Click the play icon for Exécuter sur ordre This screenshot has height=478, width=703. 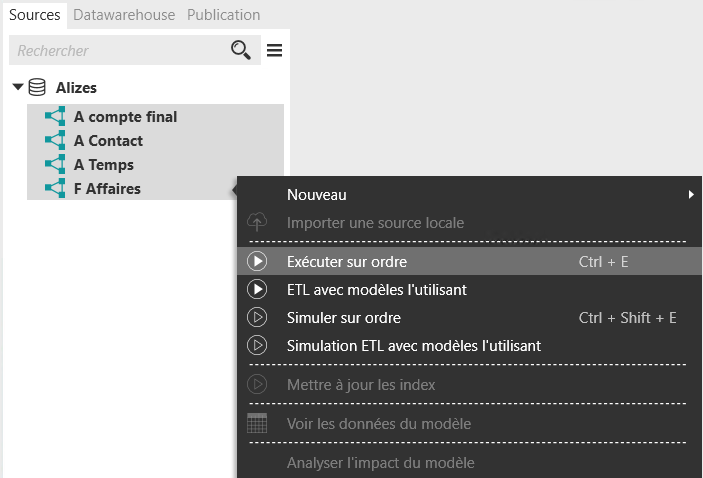tap(257, 262)
